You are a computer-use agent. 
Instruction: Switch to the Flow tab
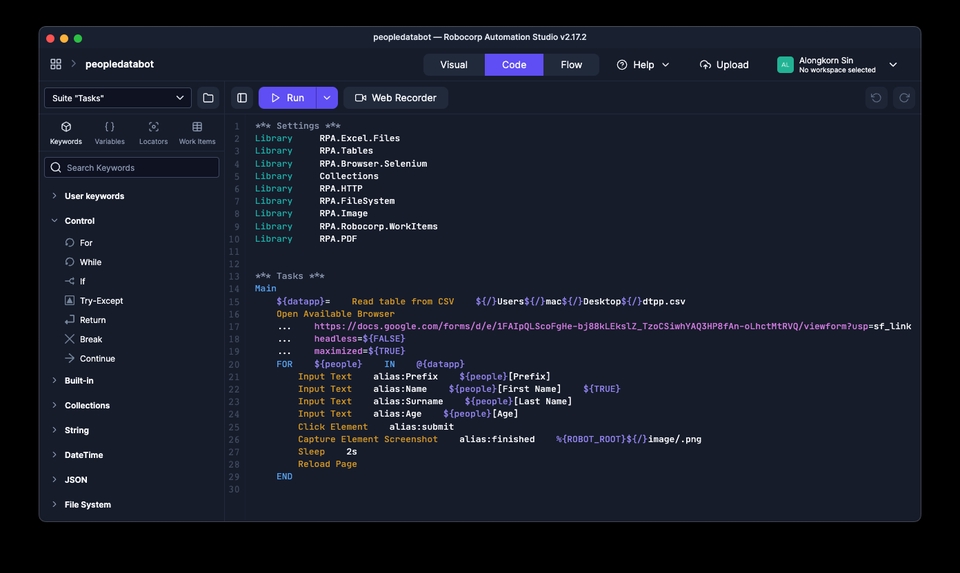coord(571,65)
